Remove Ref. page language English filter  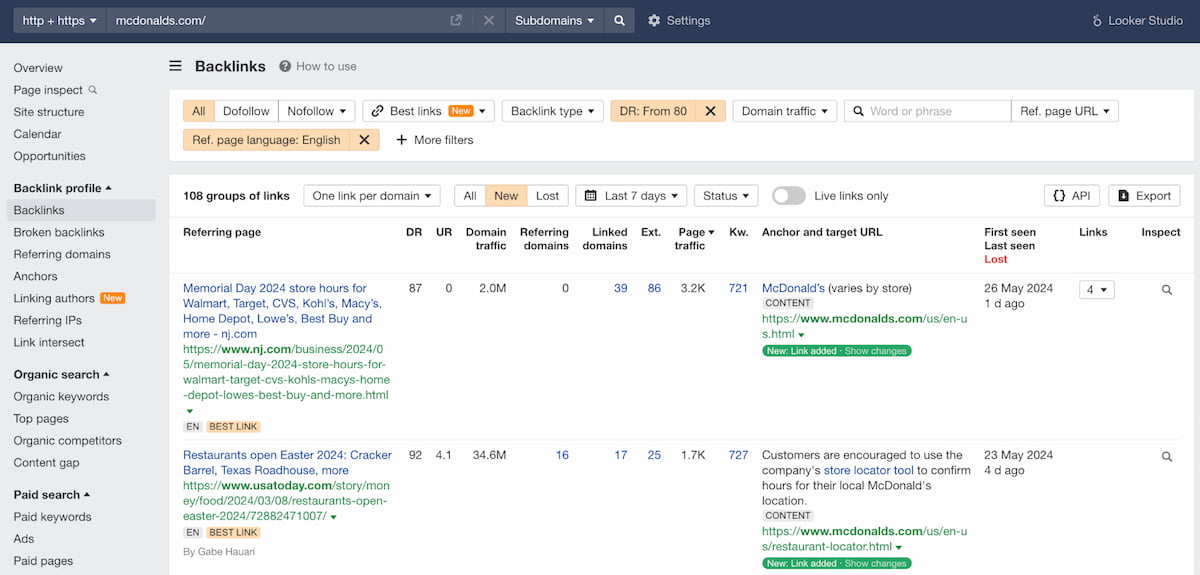coord(364,140)
